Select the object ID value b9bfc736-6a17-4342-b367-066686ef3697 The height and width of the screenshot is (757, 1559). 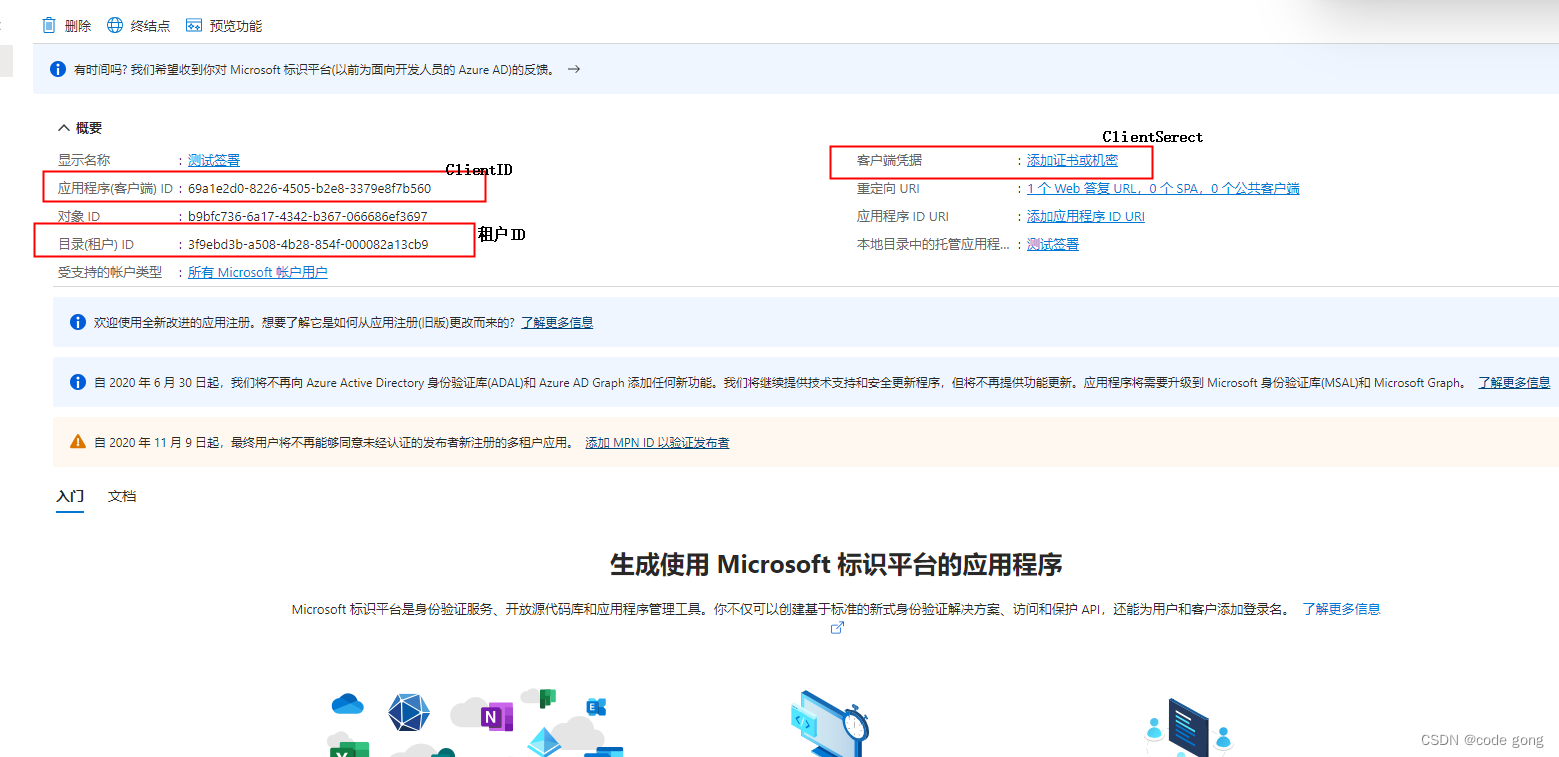pyautogui.click(x=308, y=216)
